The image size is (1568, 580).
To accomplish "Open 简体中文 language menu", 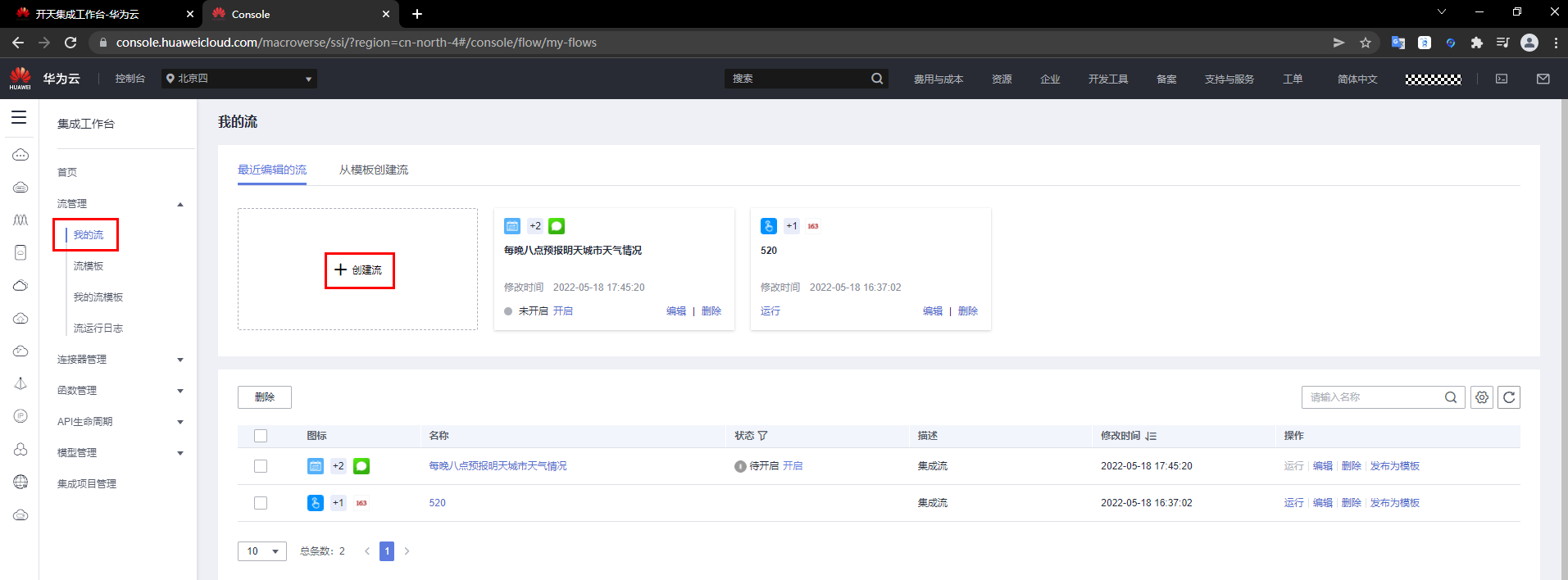I will [1357, 79].
